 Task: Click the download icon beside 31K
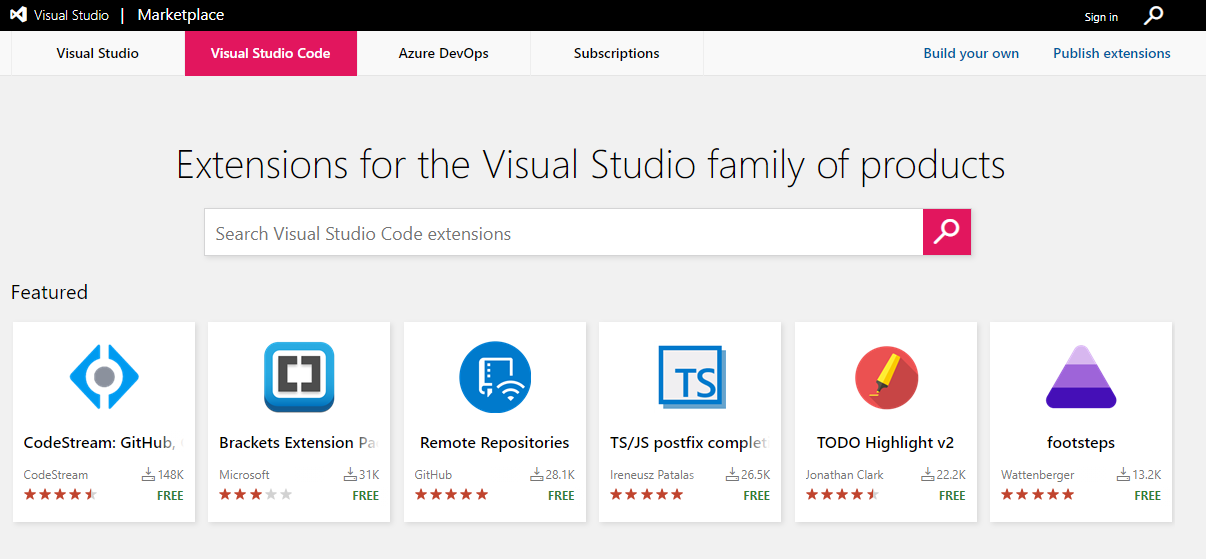(x=350, y=474)
